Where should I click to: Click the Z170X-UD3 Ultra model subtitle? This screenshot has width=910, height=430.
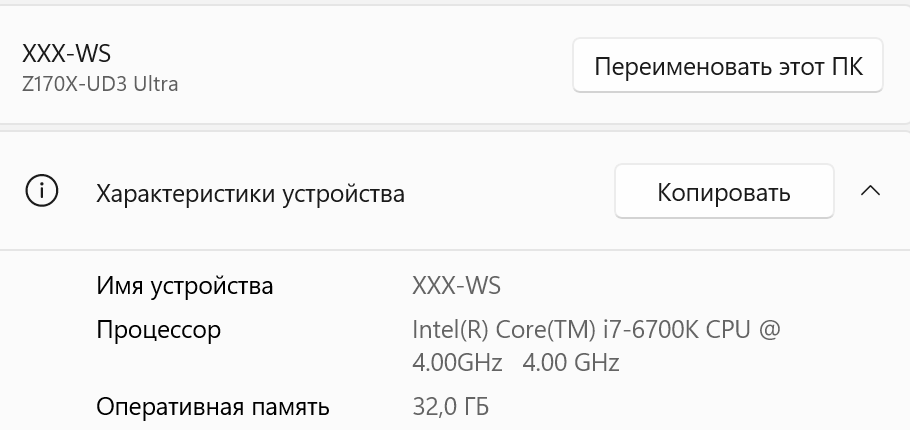tap(100, 84)
